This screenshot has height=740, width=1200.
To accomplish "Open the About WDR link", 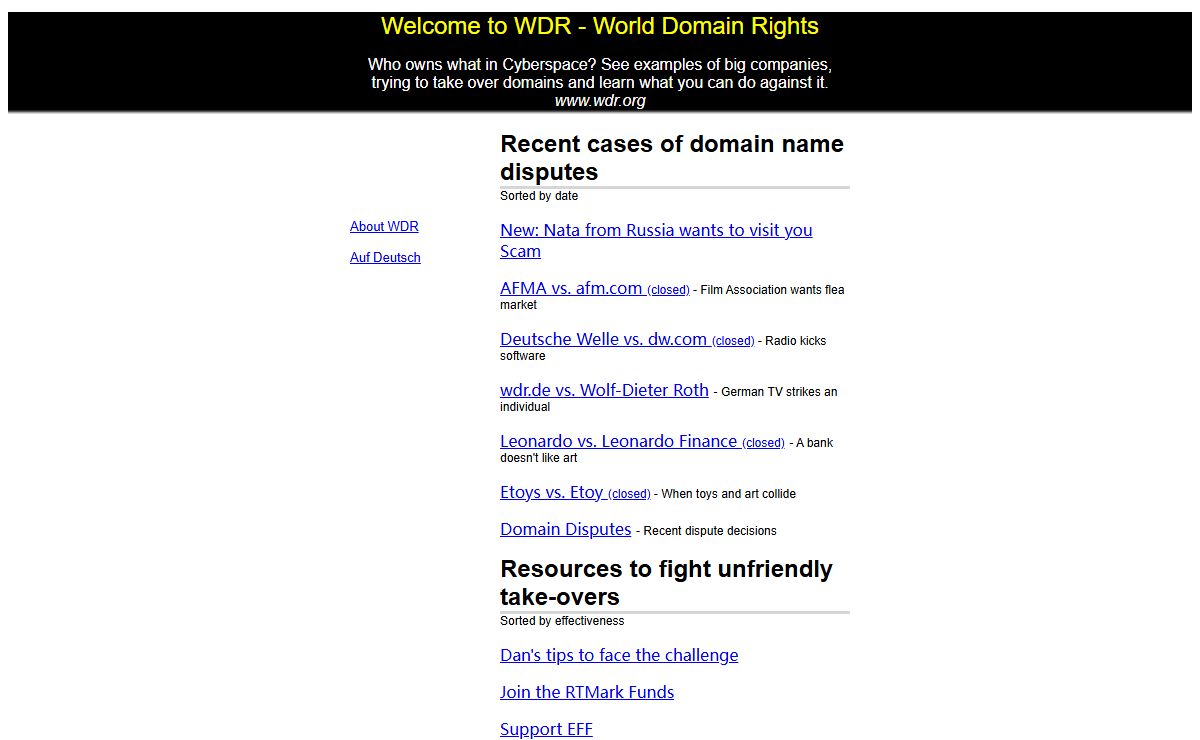I will pos(384,226).
